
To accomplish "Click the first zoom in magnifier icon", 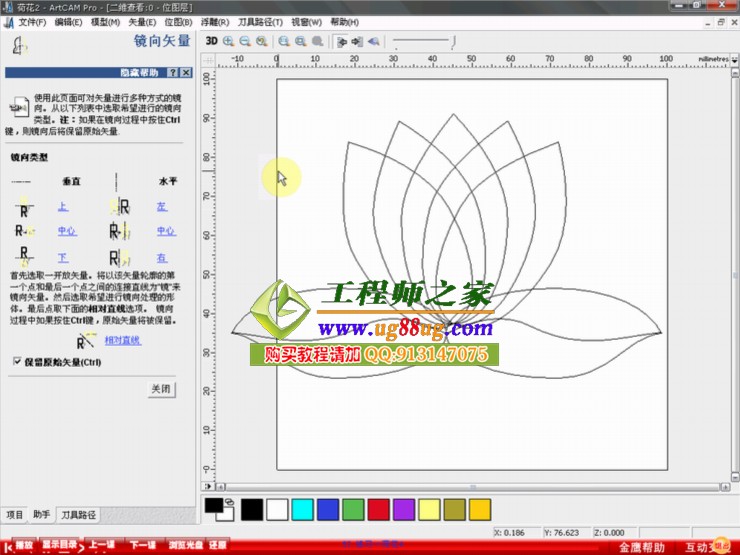I will click(229, 42).
